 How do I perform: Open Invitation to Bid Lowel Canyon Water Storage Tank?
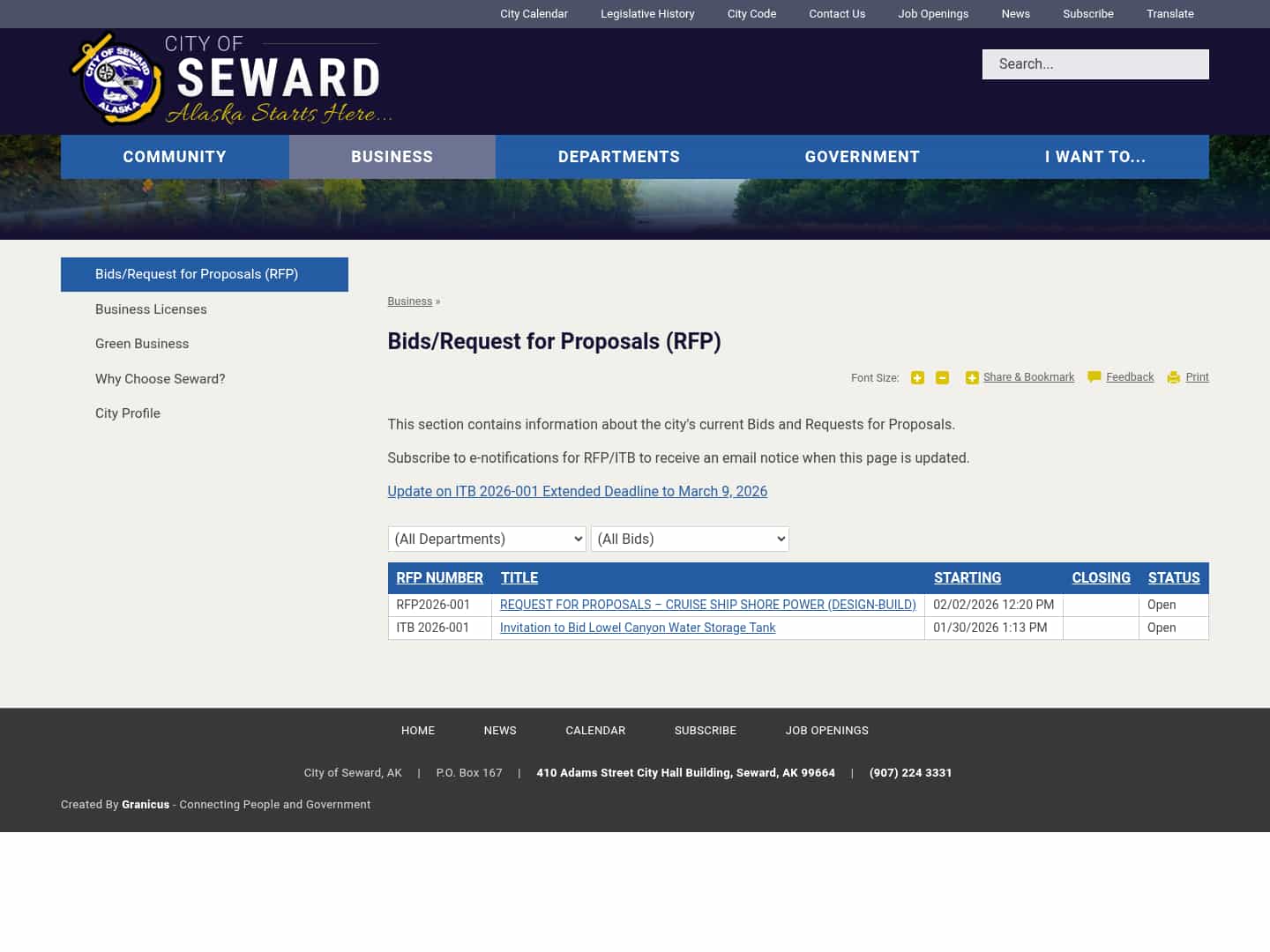click(638, 628)
